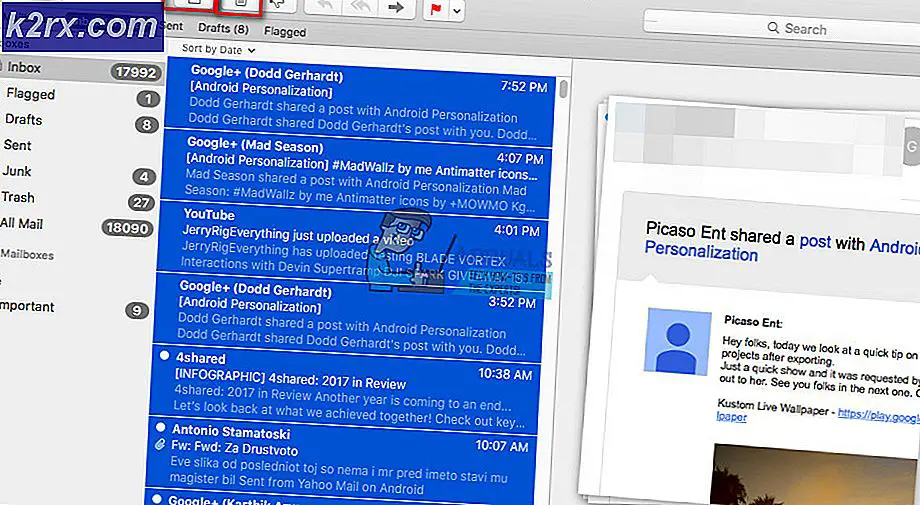Open the 7:52 PM Google+ Dodd Gerhardt message
920x505 pixels.
(x=360, y=102)
